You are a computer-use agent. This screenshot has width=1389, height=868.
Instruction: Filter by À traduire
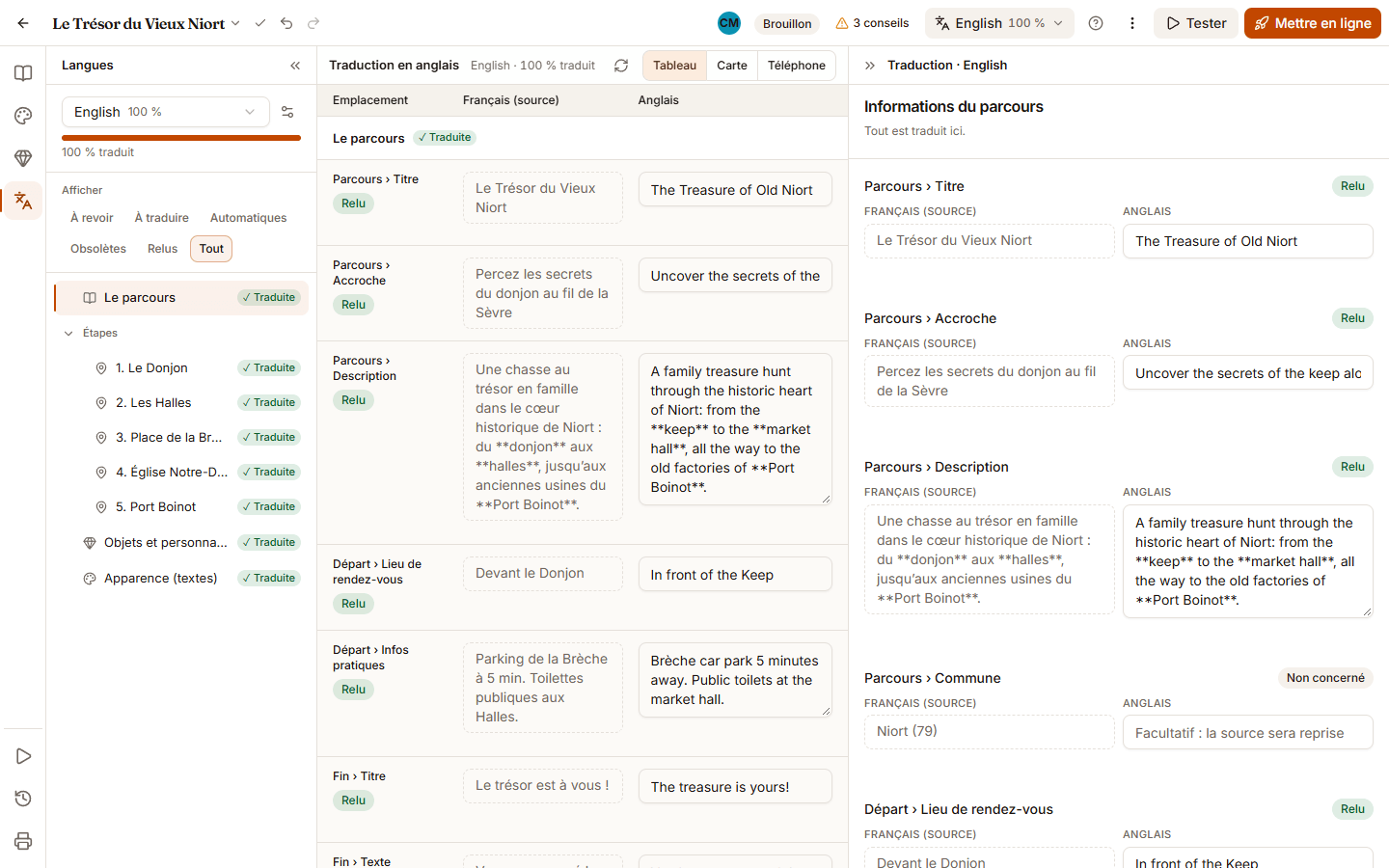tap(162, 218)
